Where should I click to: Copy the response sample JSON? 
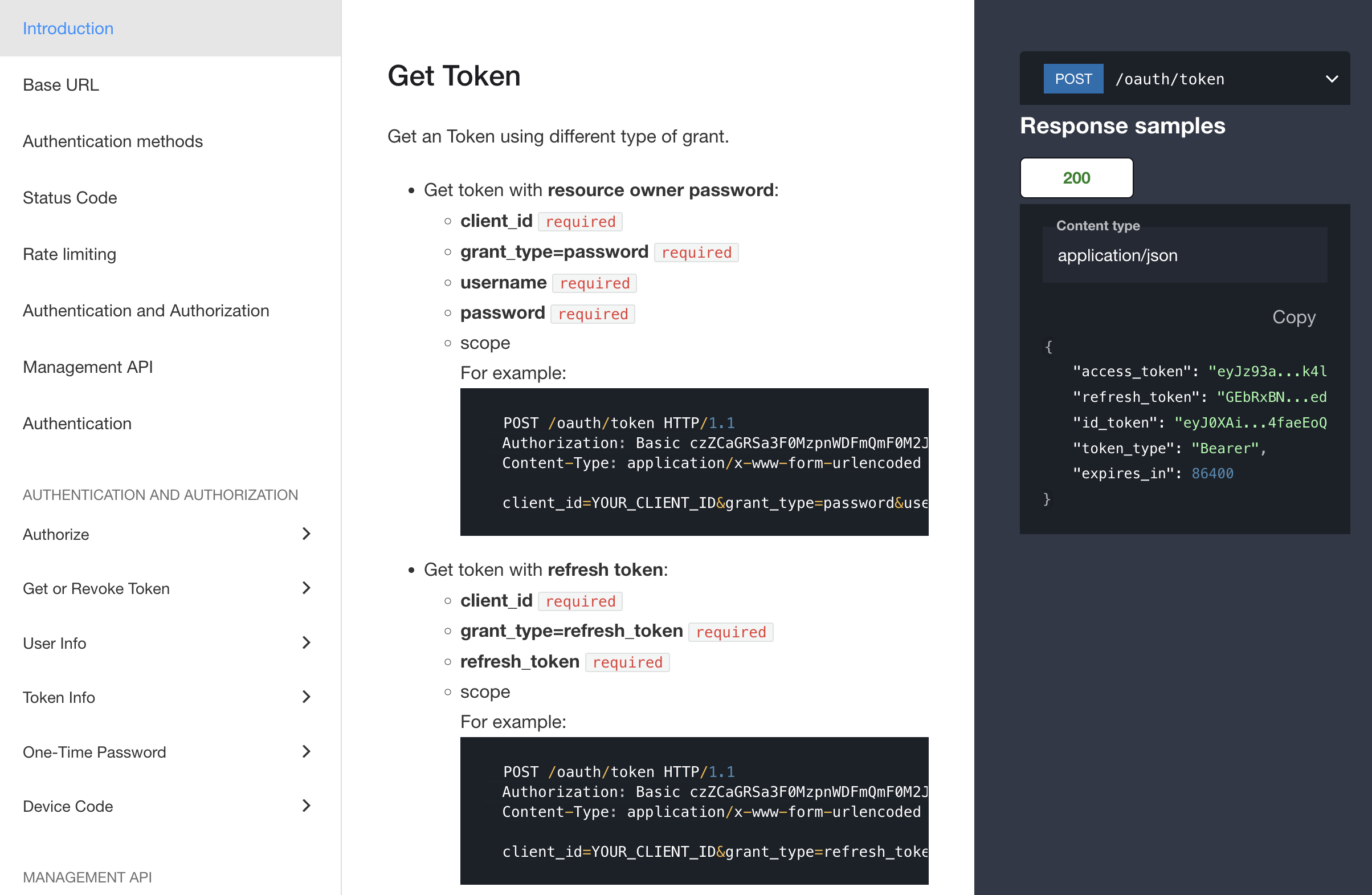tap(1293, 317)
